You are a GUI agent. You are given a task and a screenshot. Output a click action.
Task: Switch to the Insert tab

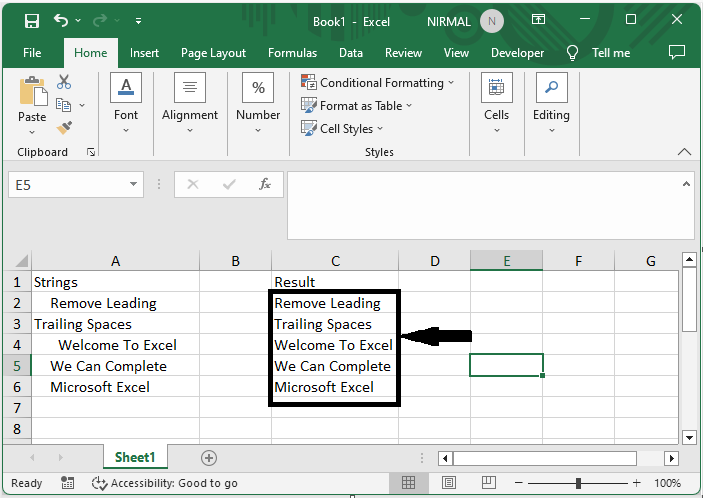click(144, 53)
